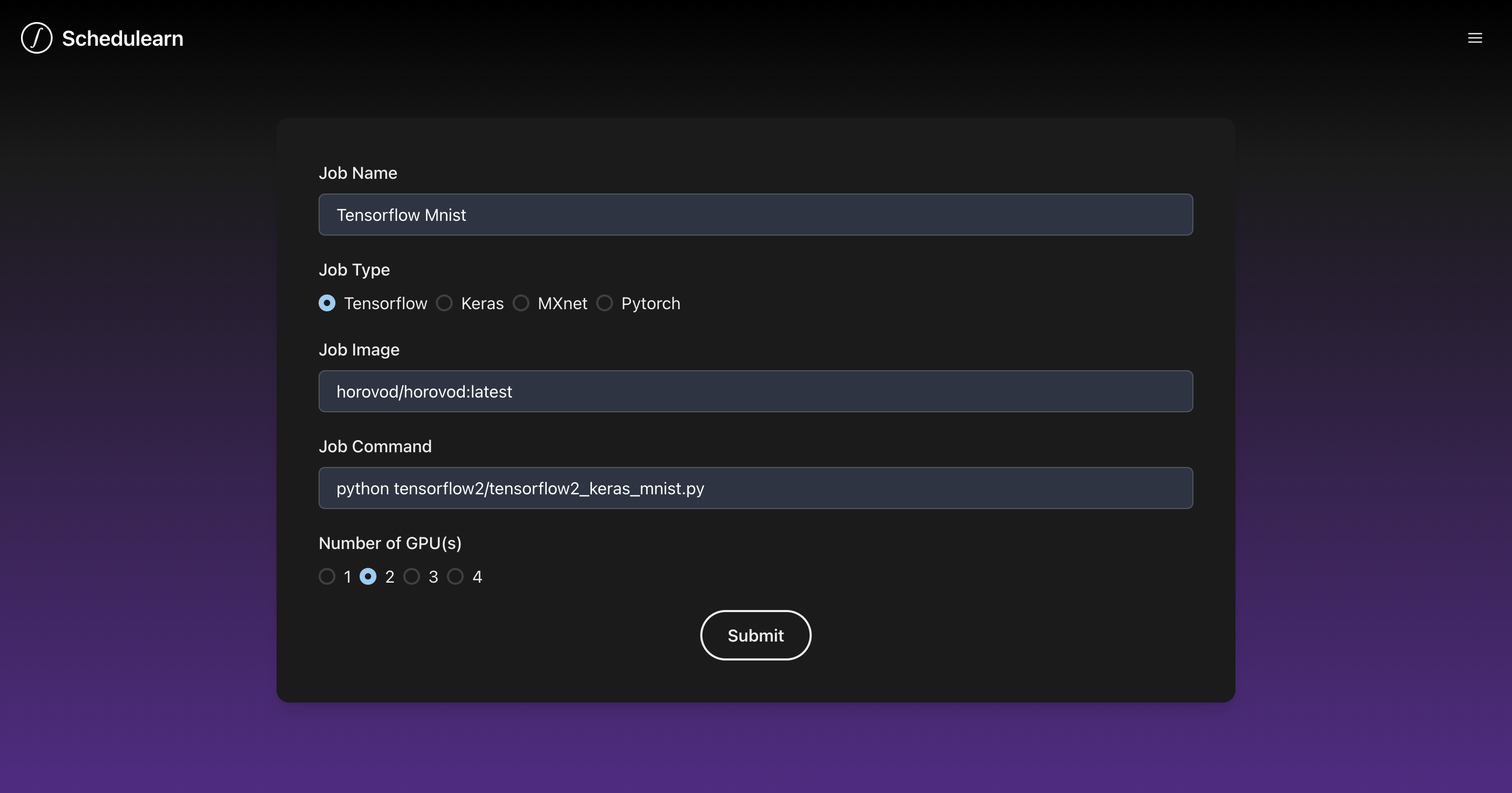
Task: Click the Job Command label
Action: pyautogui.click(x=375, y=446)
